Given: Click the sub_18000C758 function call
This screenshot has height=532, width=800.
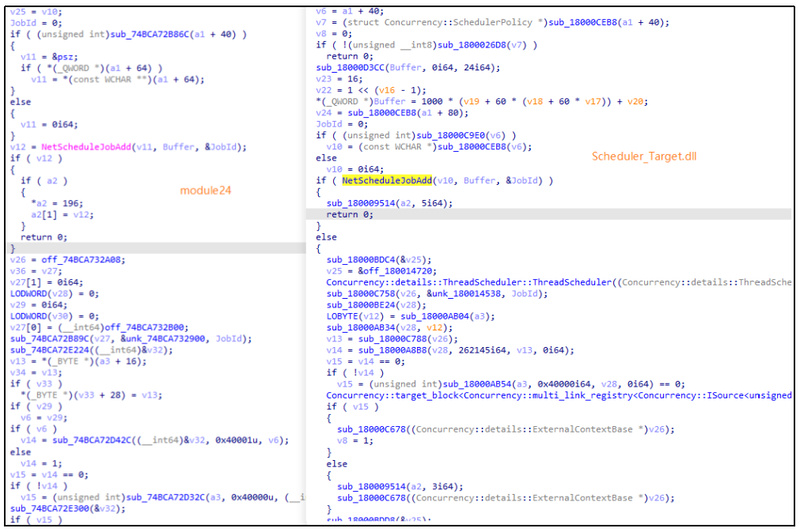Looking at the screenshot, I should point(365,293).
